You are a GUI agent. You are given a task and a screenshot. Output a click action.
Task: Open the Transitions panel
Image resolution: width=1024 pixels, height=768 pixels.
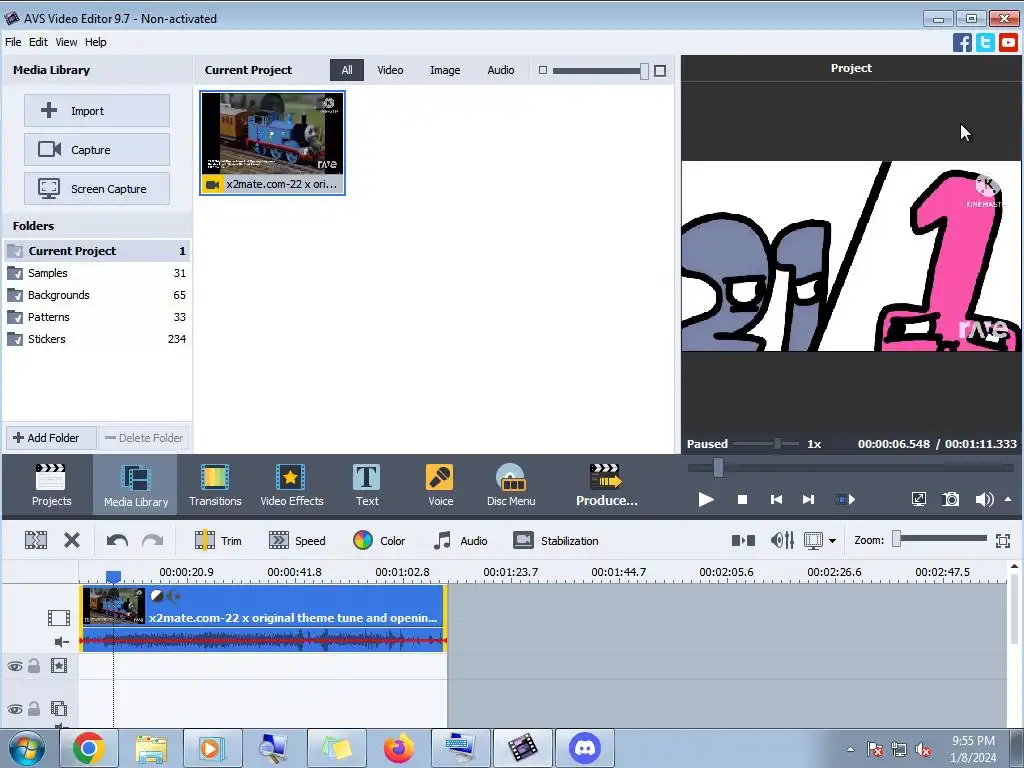[x=215, y=485]
